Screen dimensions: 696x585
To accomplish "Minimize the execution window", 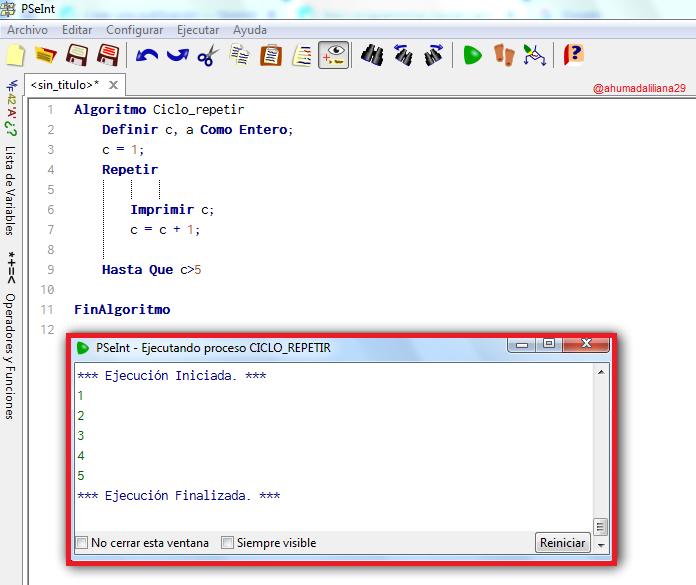I will pyautogui.click(x=522, y=345).
